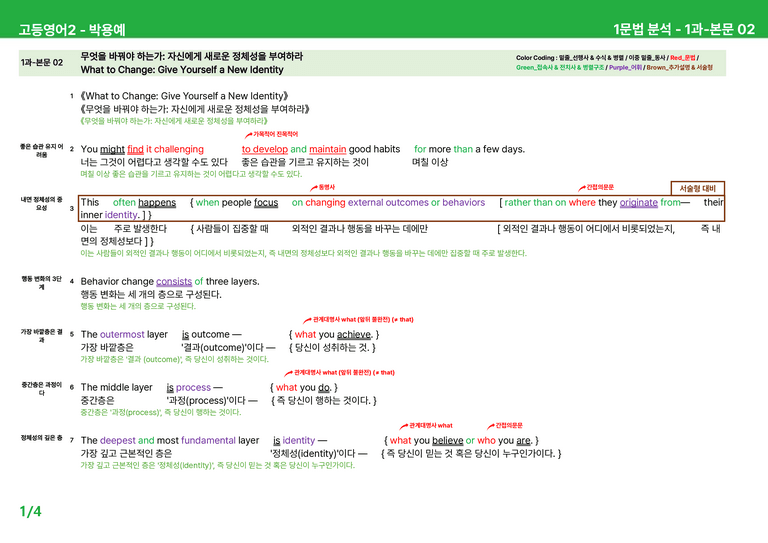Click sentence 1 "《What to Change: Give Yourself a New Identity》"
This screenshot has height=543, width=768.
(184, 96)
